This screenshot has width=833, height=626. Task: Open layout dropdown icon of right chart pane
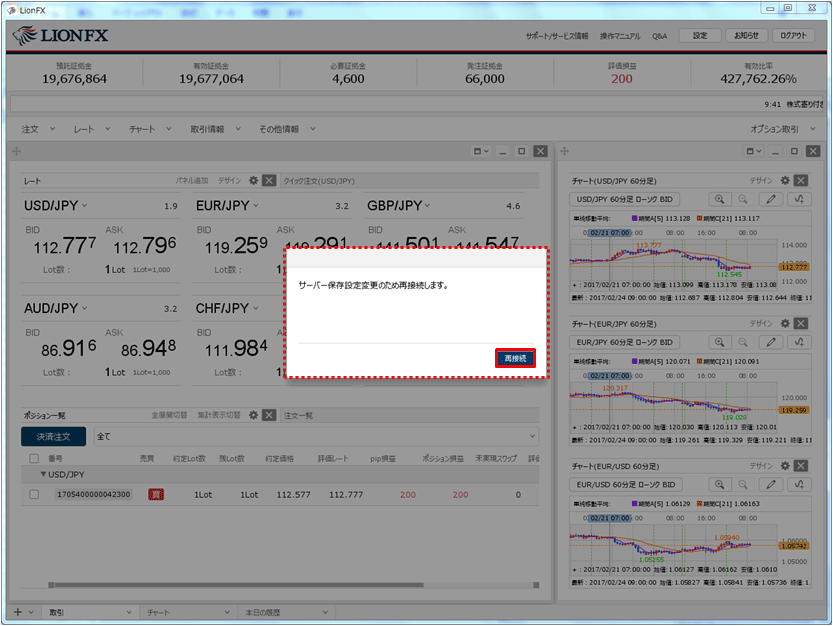(754, 151)
